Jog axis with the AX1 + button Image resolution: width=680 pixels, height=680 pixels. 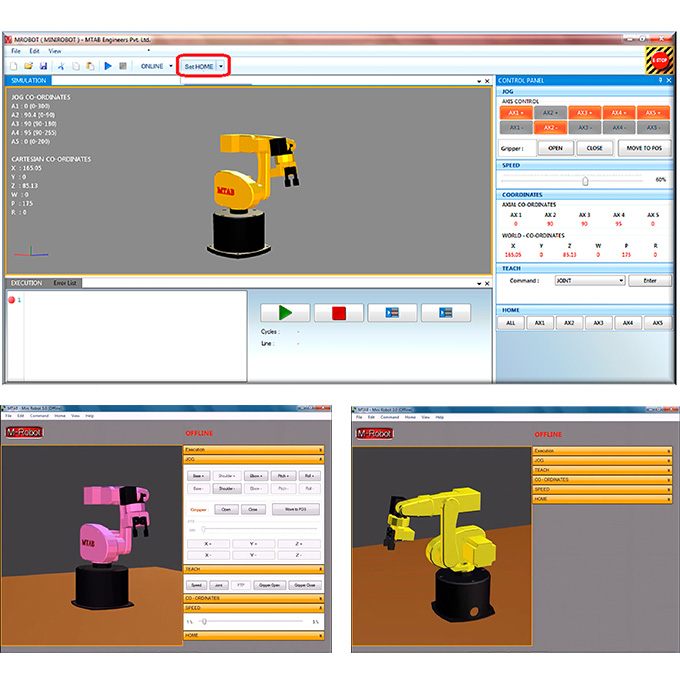click(516, 113)
